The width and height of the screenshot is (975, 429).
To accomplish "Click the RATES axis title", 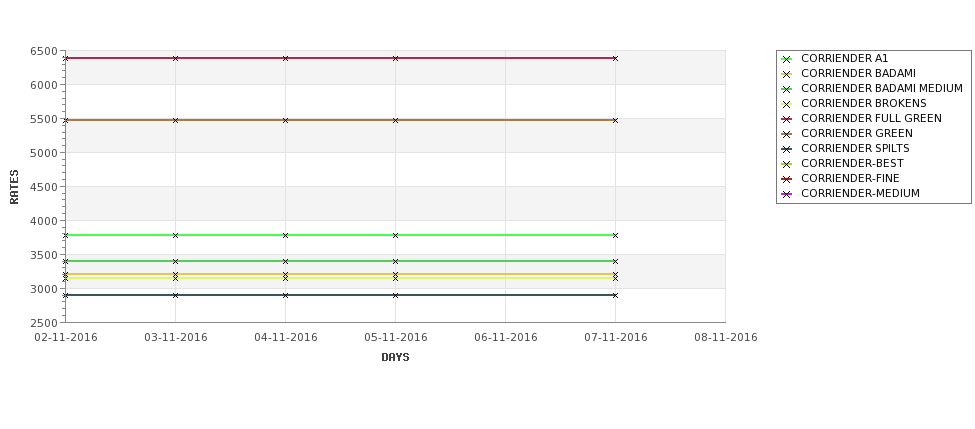I will (x=14, y=187).
